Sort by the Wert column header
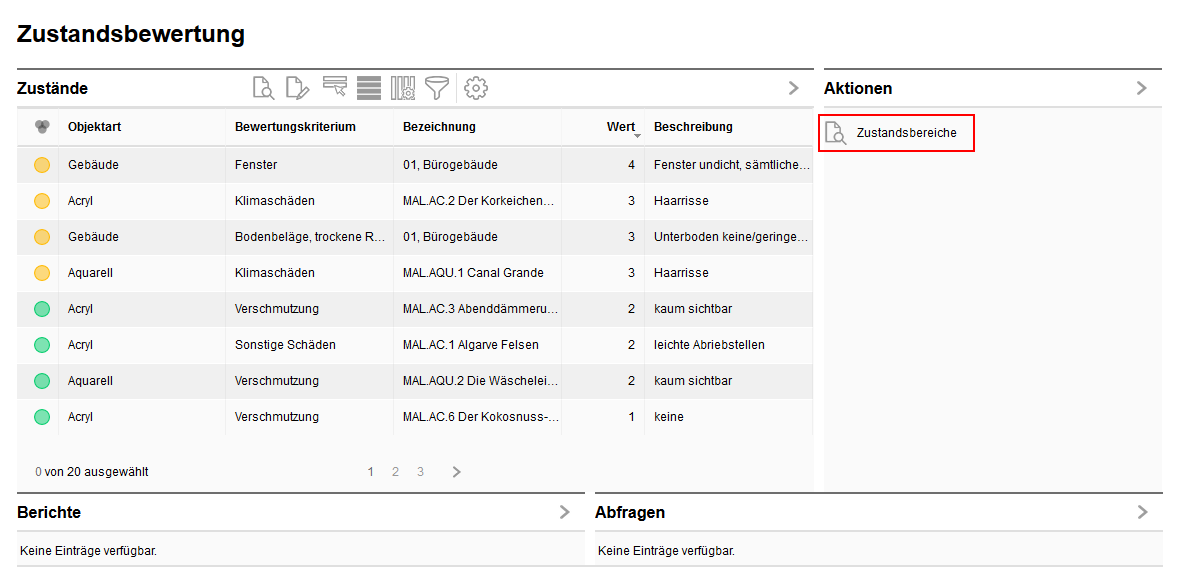1178x575 pixels. pyautogui.click(x=620, y=127)
